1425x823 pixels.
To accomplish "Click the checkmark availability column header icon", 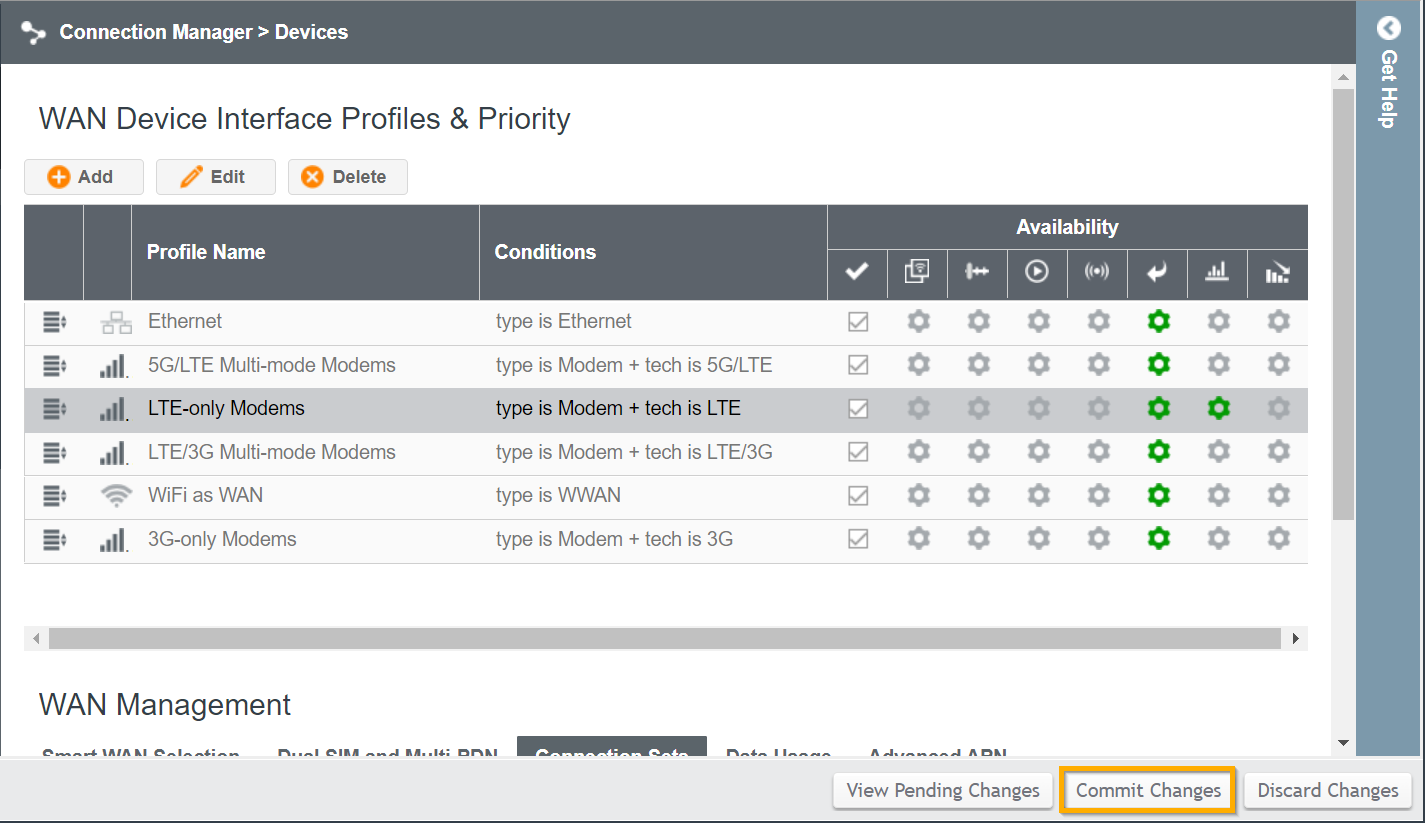I will pyautogui.click(x=857, y=272).
